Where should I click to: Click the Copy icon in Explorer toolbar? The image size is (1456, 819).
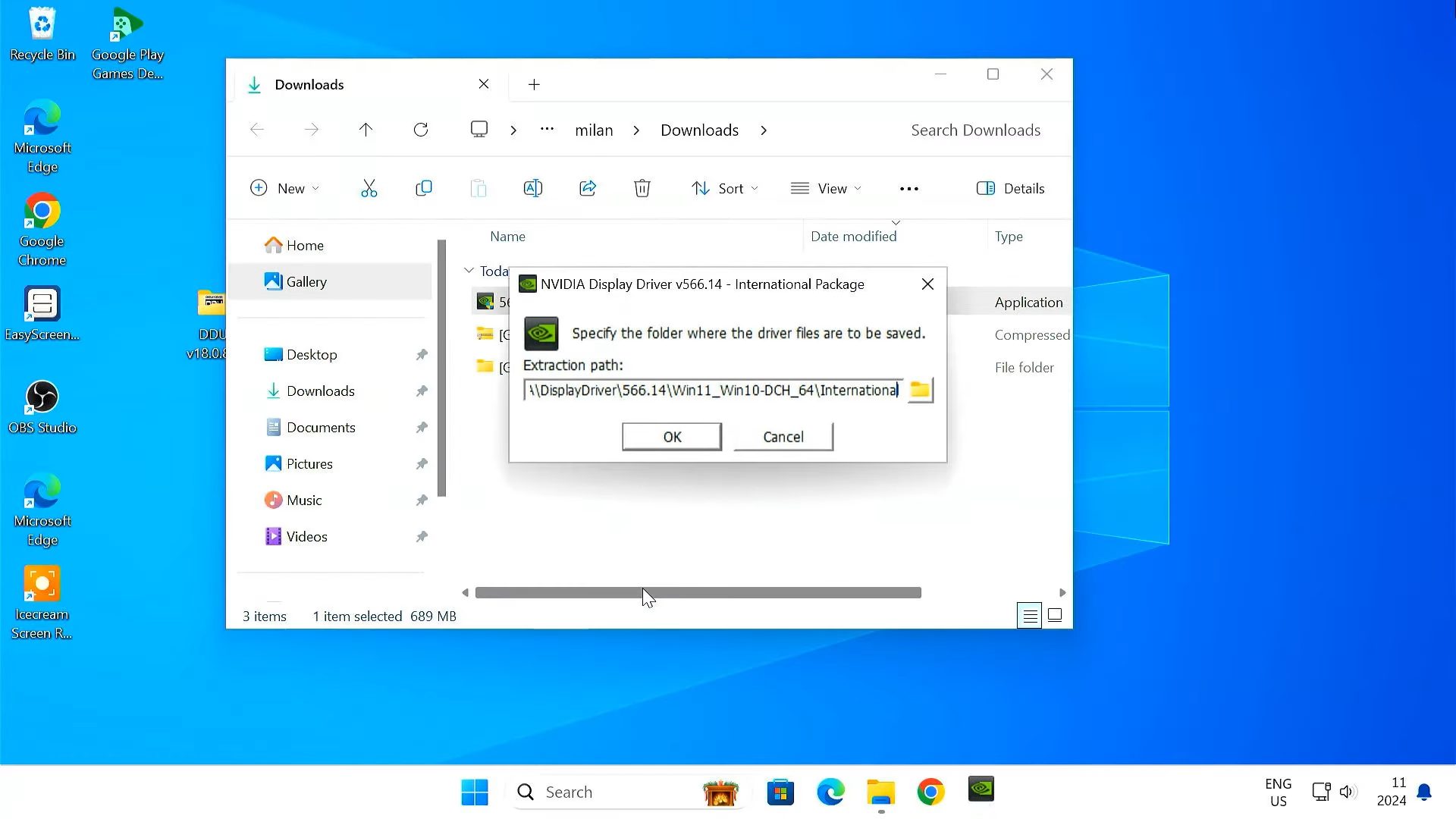click(424, 188)
